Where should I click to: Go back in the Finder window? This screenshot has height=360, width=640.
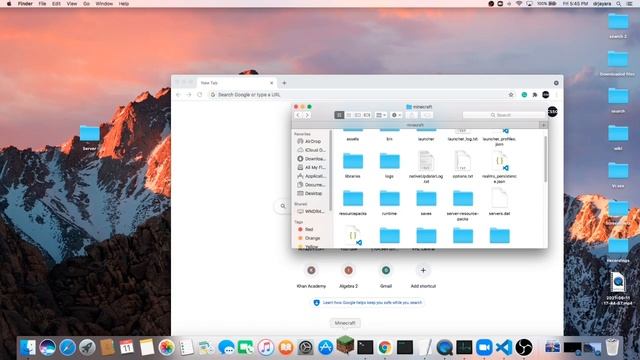pyautogui.click(x=298, y=115)
